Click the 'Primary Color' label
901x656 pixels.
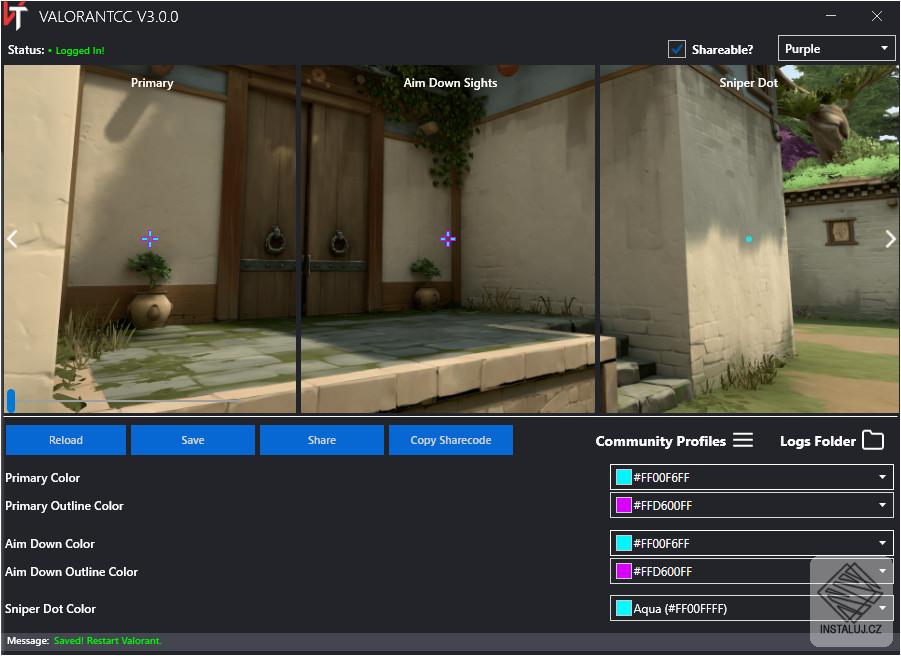coord(43,477)
